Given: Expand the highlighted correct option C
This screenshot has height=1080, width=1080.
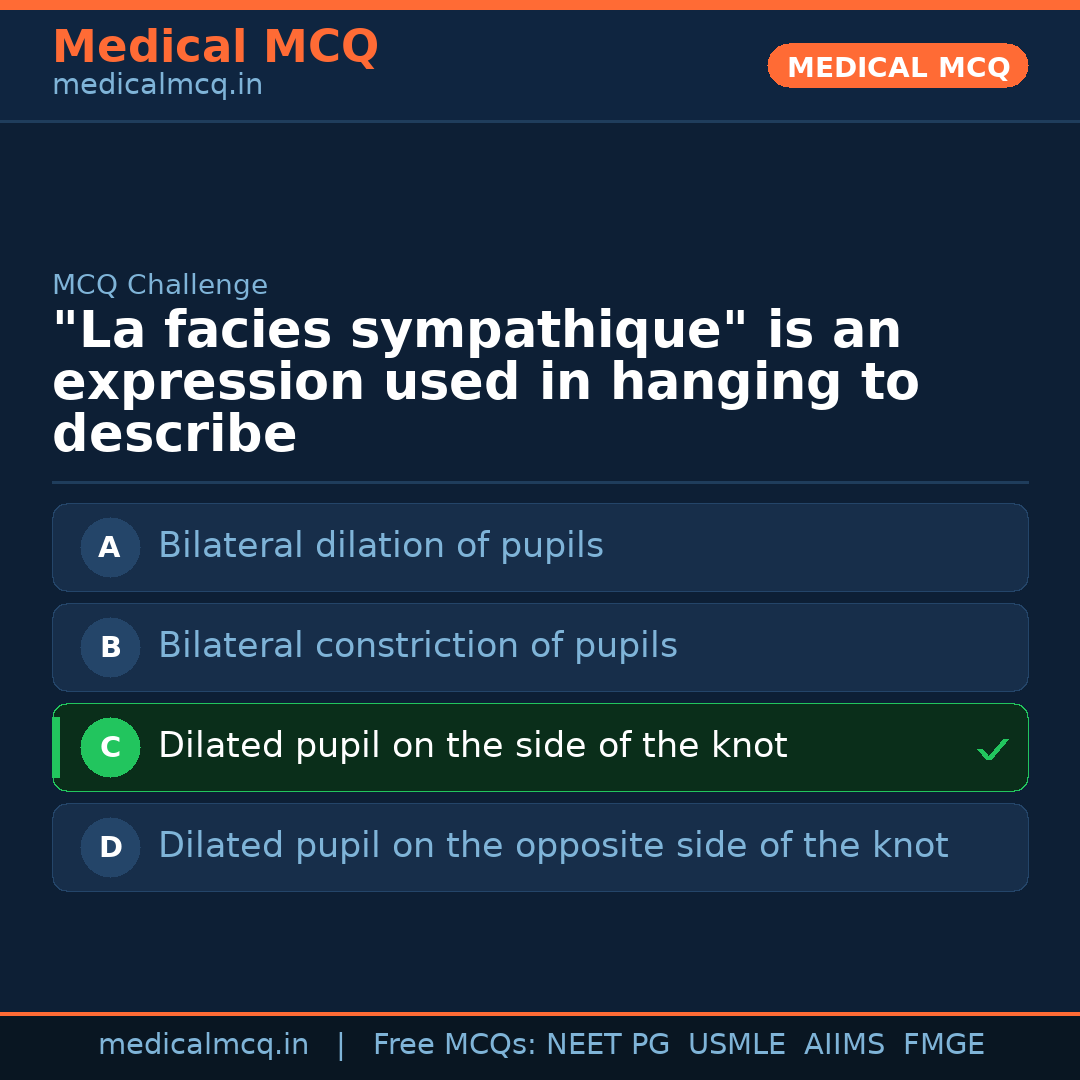Looking at the screenshot, I should tap(540, 747).
